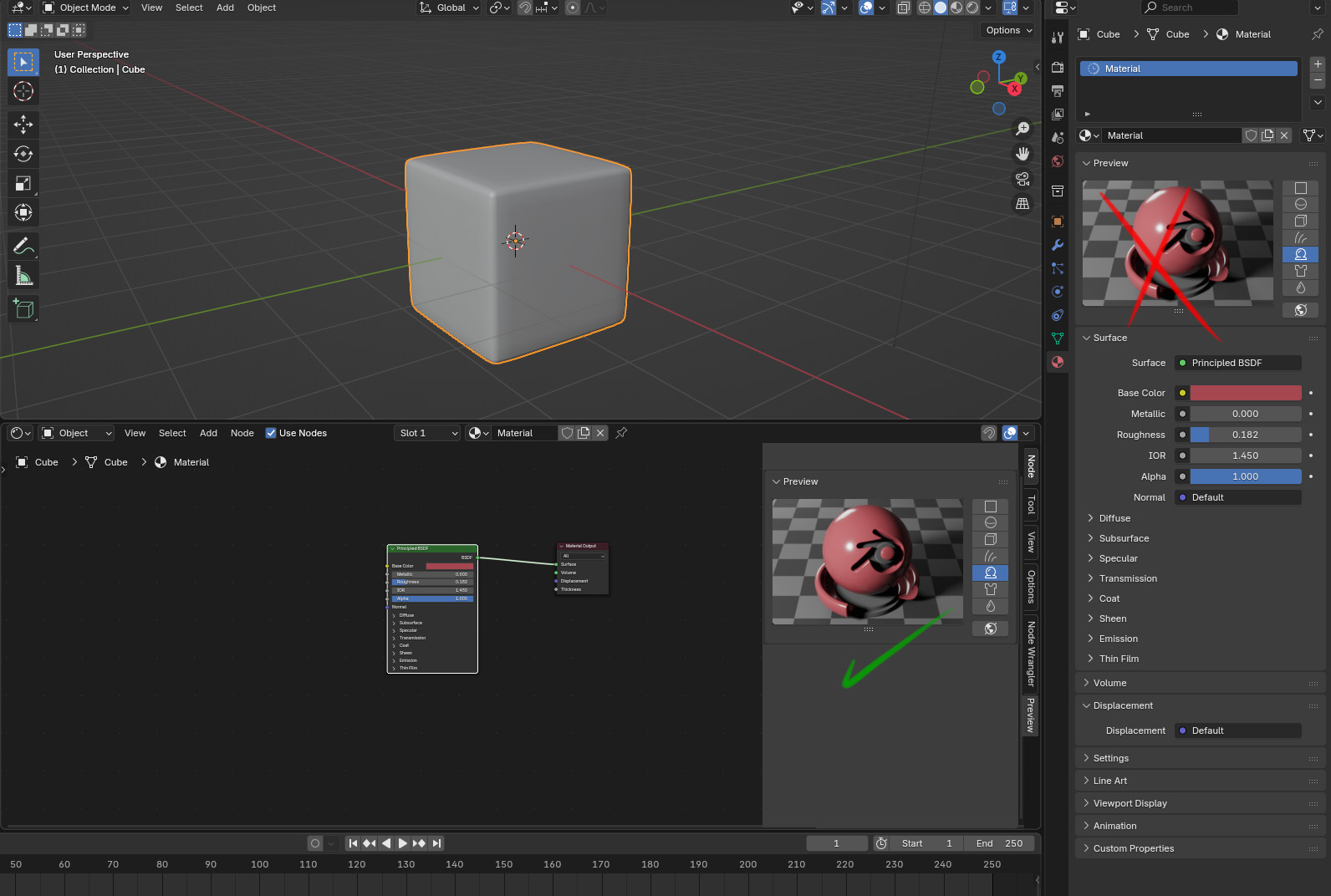Toggle camera view icon in viewport
This screenshot has height=896, width=1331.
1022,179
